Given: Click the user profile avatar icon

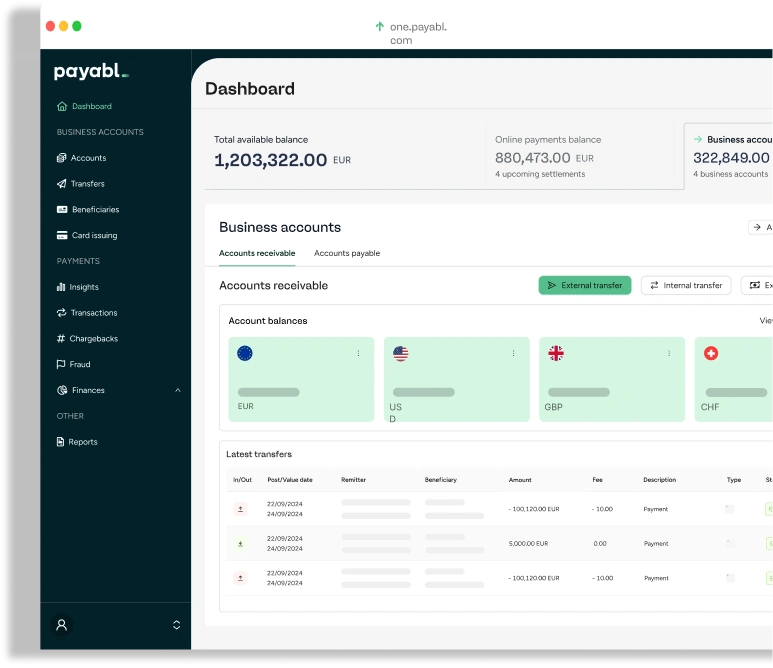Looking at the screenshot, I should pos(62,625).
